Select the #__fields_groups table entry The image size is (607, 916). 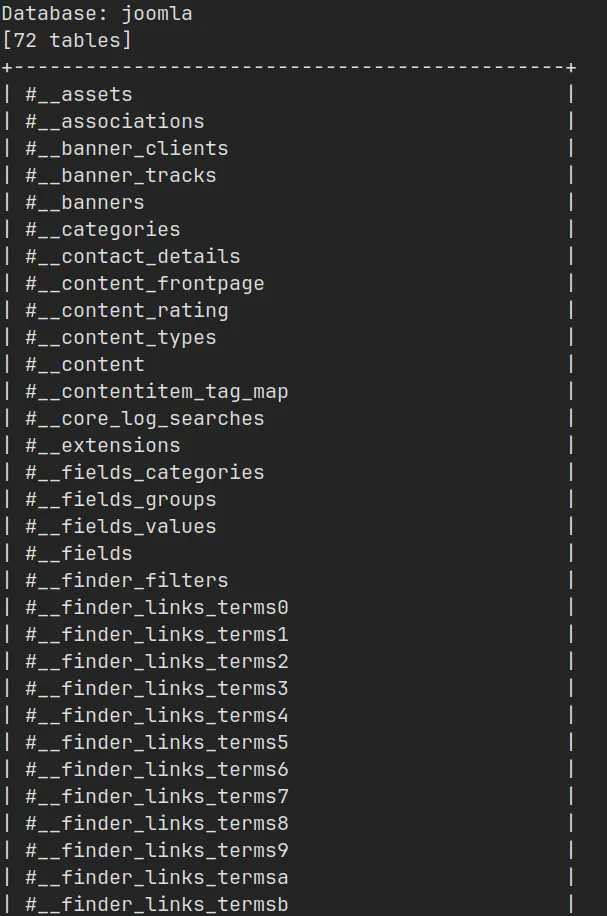(121, 500)
